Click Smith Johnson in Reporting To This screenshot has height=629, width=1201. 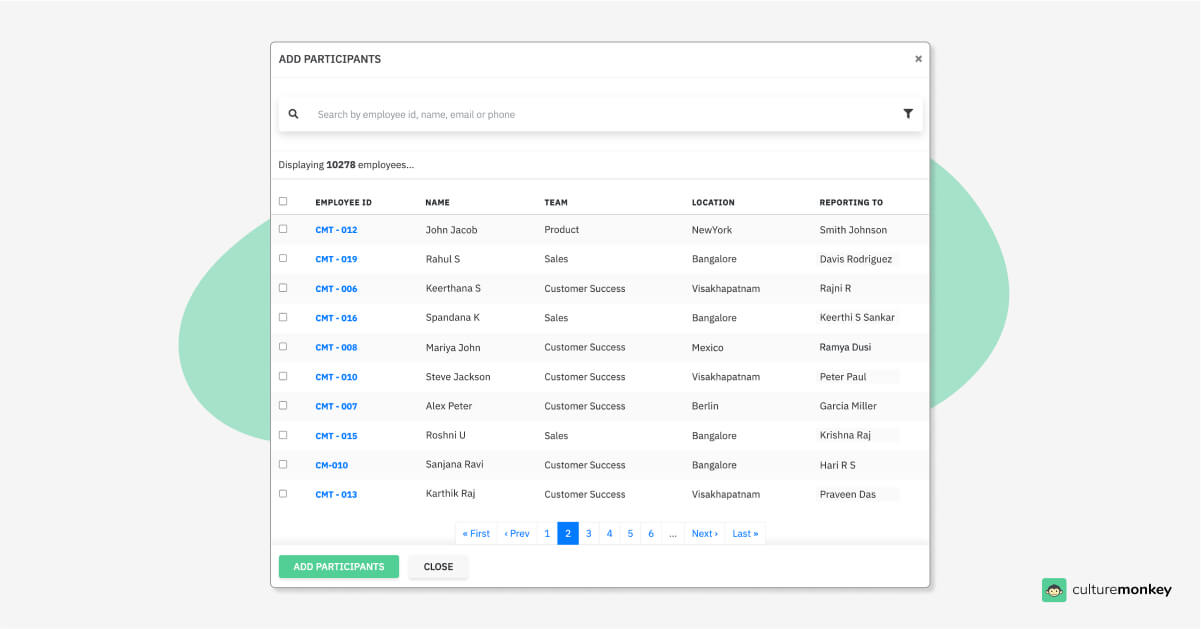coord(853,230)
